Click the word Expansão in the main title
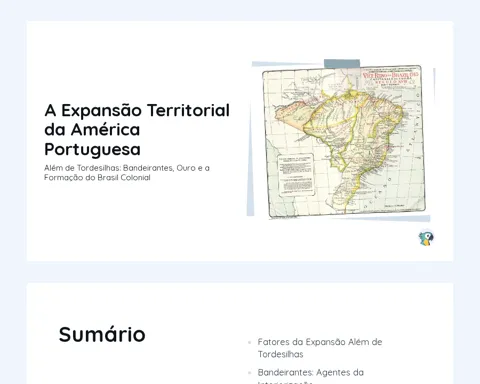480x384 pixels. tap(102, 111)
